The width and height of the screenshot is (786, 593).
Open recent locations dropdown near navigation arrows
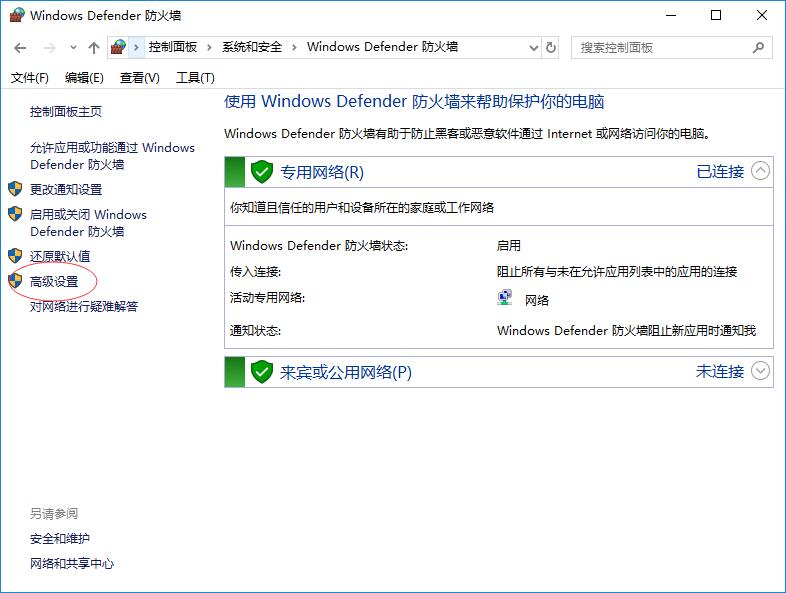73,48
